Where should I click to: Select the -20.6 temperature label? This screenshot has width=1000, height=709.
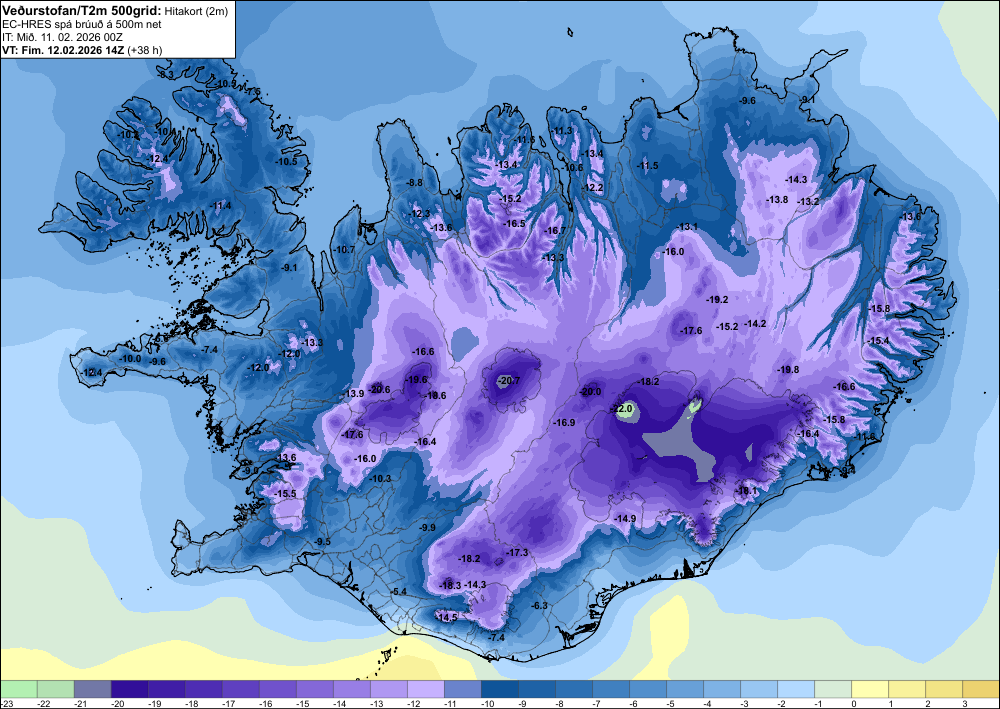tap(380, 390)
